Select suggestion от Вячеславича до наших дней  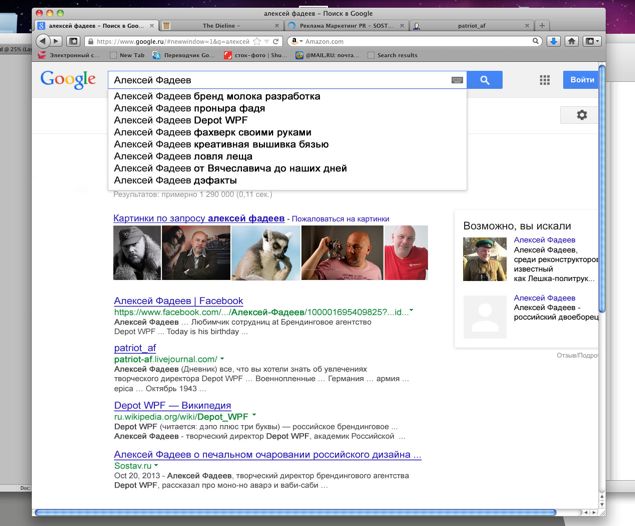tap(287, 168)
